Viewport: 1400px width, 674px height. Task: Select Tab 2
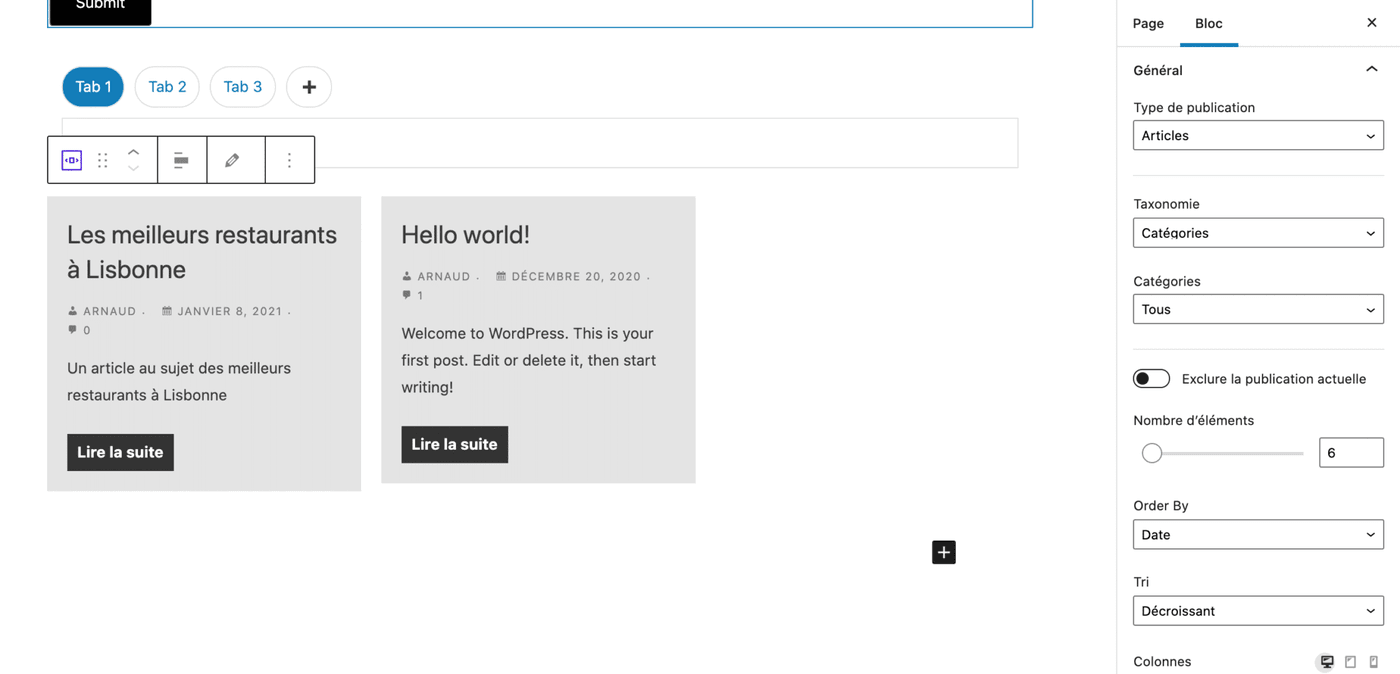[167, 87]
